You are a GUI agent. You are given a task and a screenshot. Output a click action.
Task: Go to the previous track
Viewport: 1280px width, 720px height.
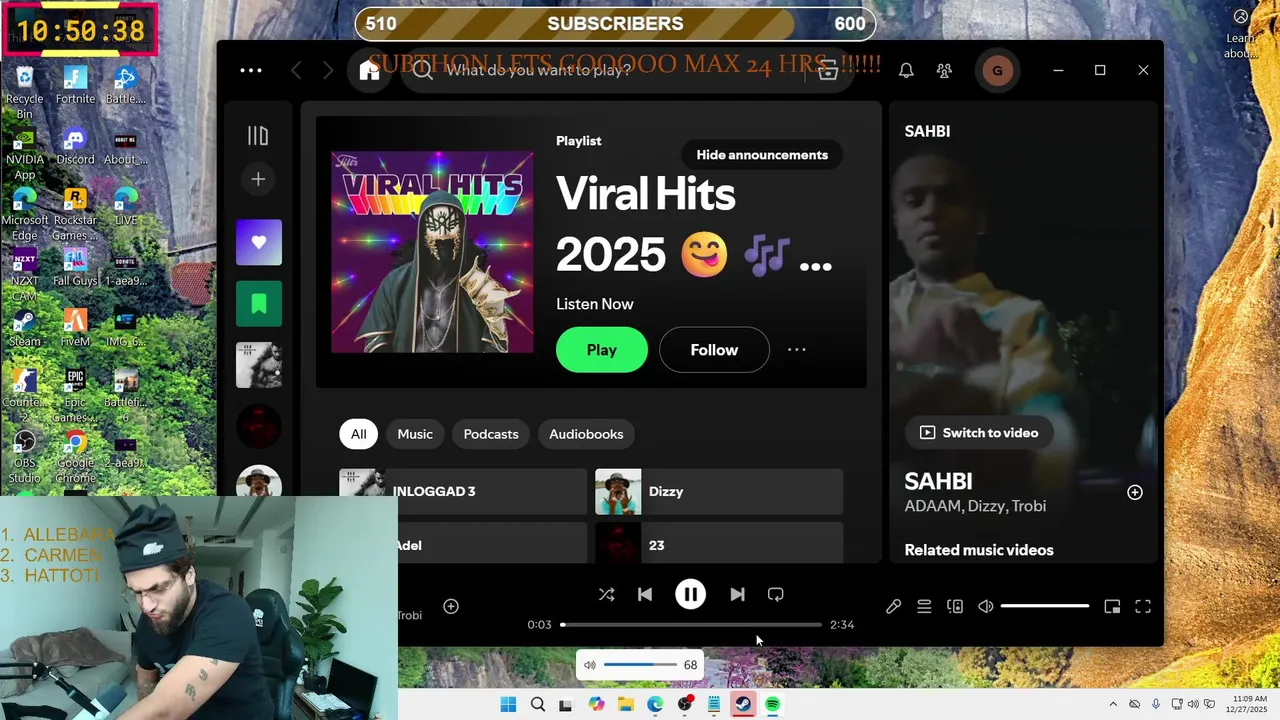tap(645, 594)
